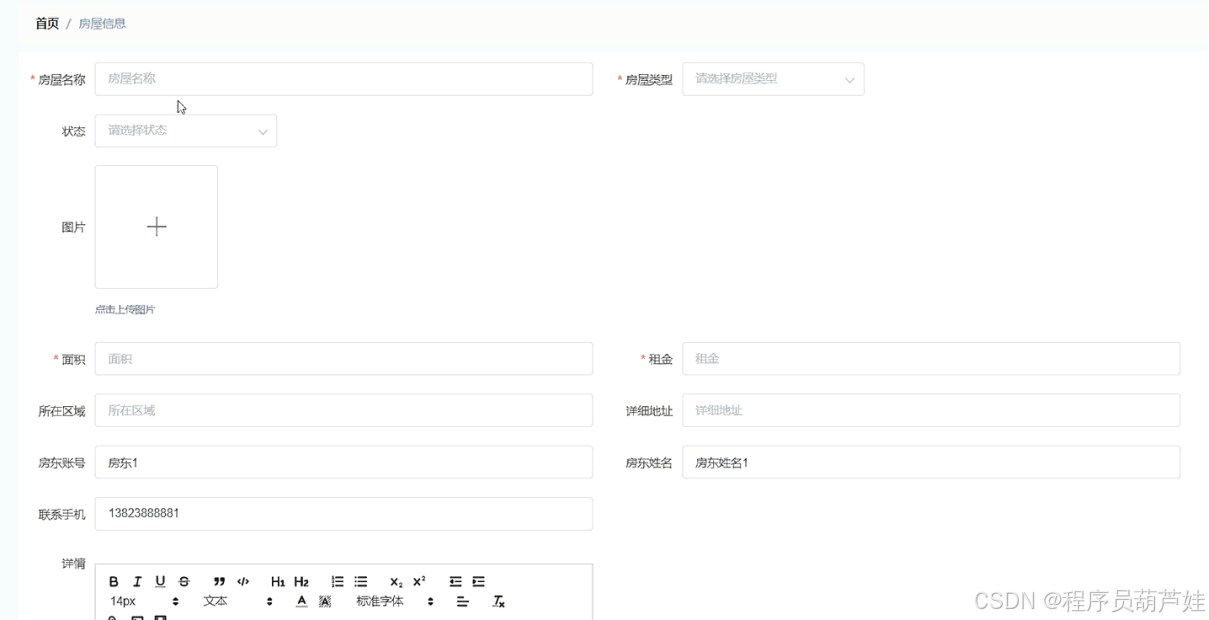Go to 首页 breadcrumb link

[47, 23]
